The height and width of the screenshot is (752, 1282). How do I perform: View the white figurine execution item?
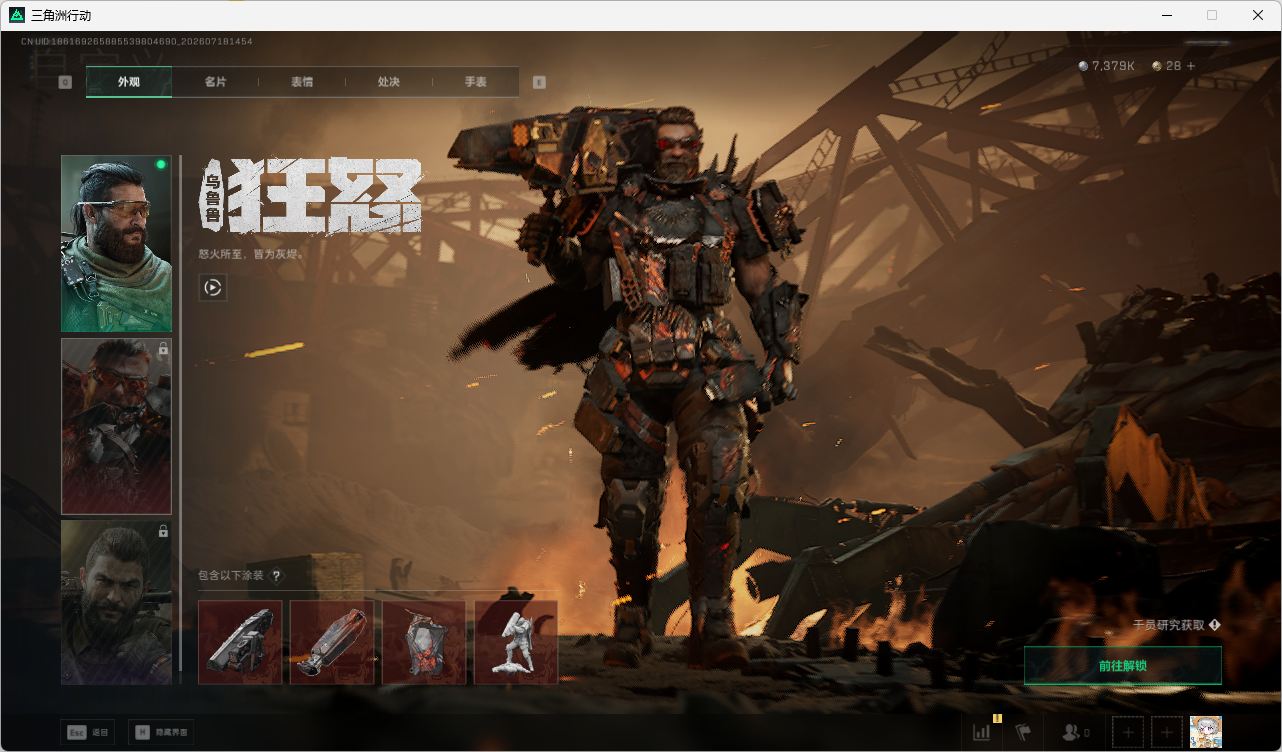point(516,642)
